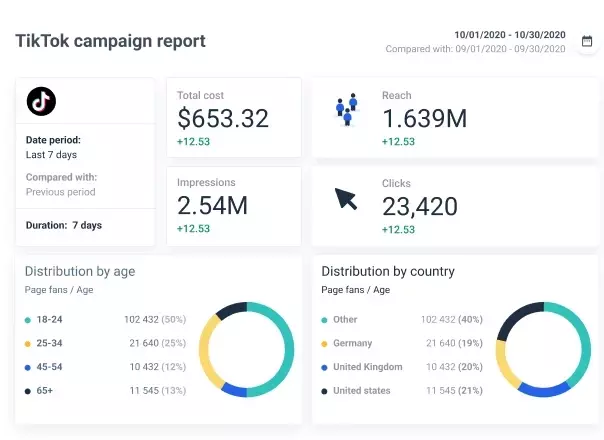Click the Impressions 2.54M card
Image resolution: width=604 pixels, height=440 pixels.
tap(233, 206)
